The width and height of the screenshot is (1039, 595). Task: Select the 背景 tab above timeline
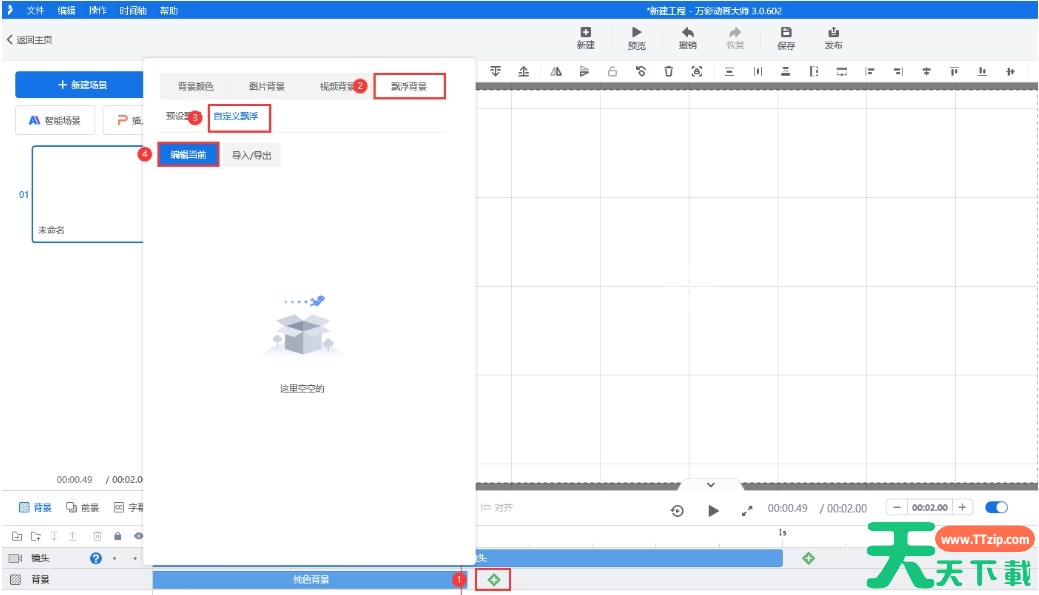[35, 508]
